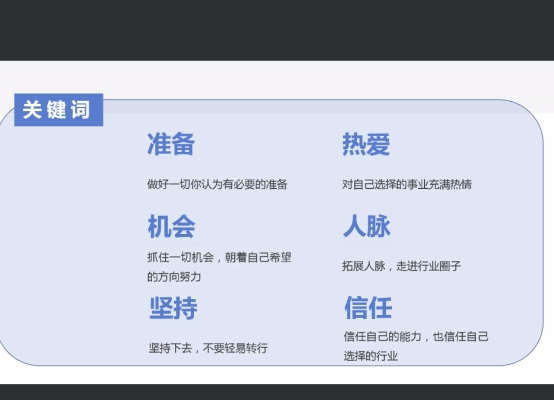Screen dimensions: 554x401
Task: Click the dark top header bar
Action: [x=277, y=30]
